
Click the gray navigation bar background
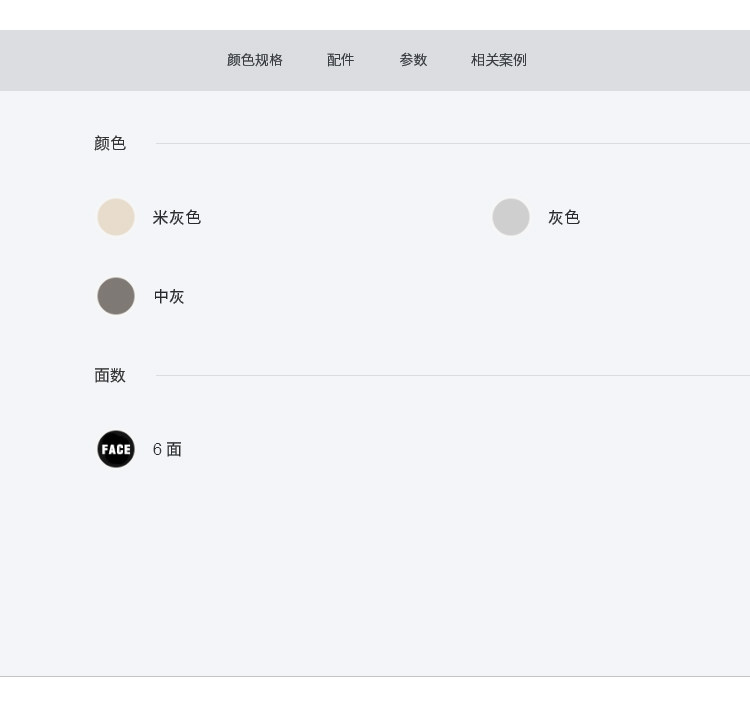(640, 60)
